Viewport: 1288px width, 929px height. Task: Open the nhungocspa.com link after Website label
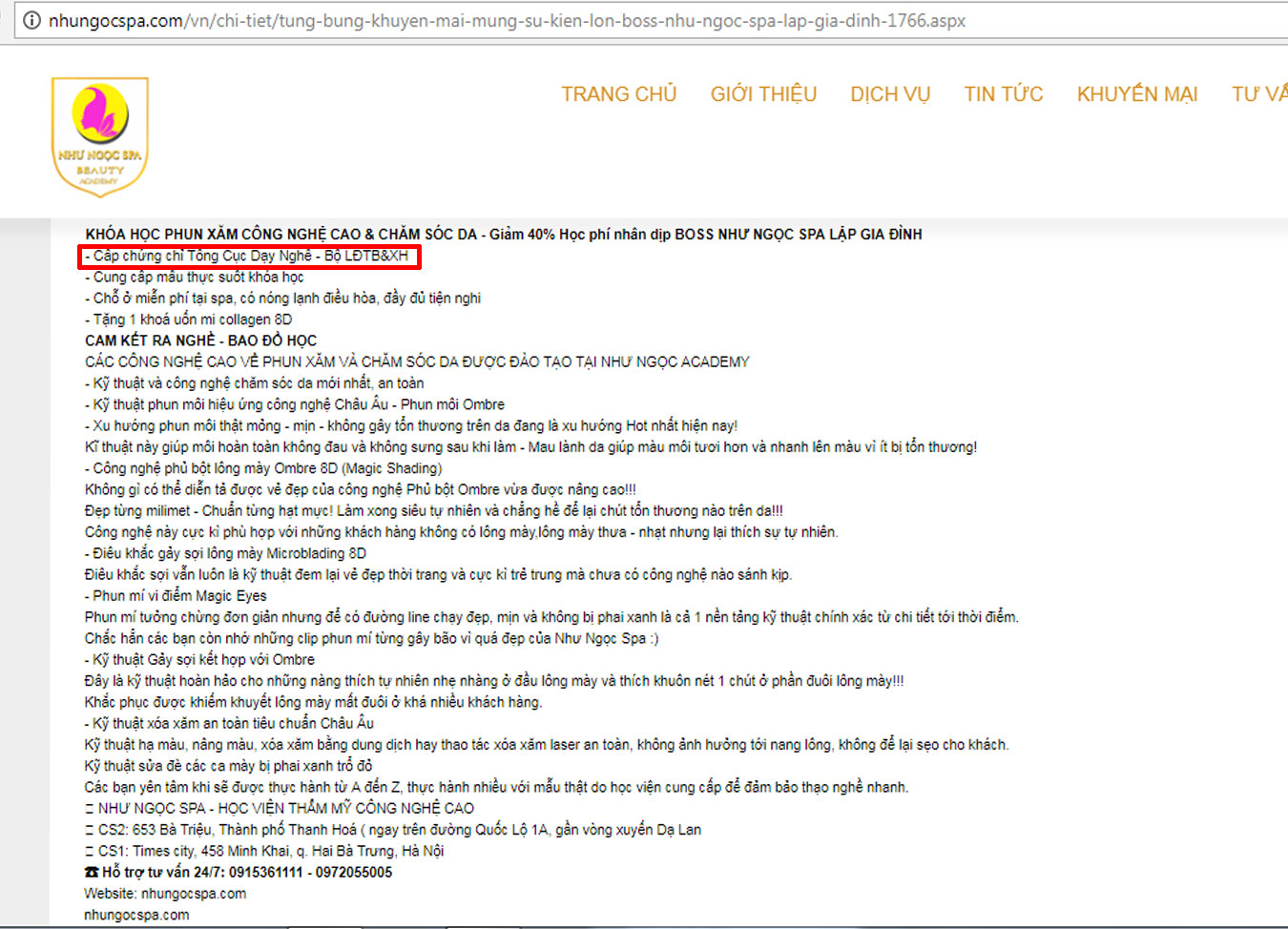pos(194,894)
